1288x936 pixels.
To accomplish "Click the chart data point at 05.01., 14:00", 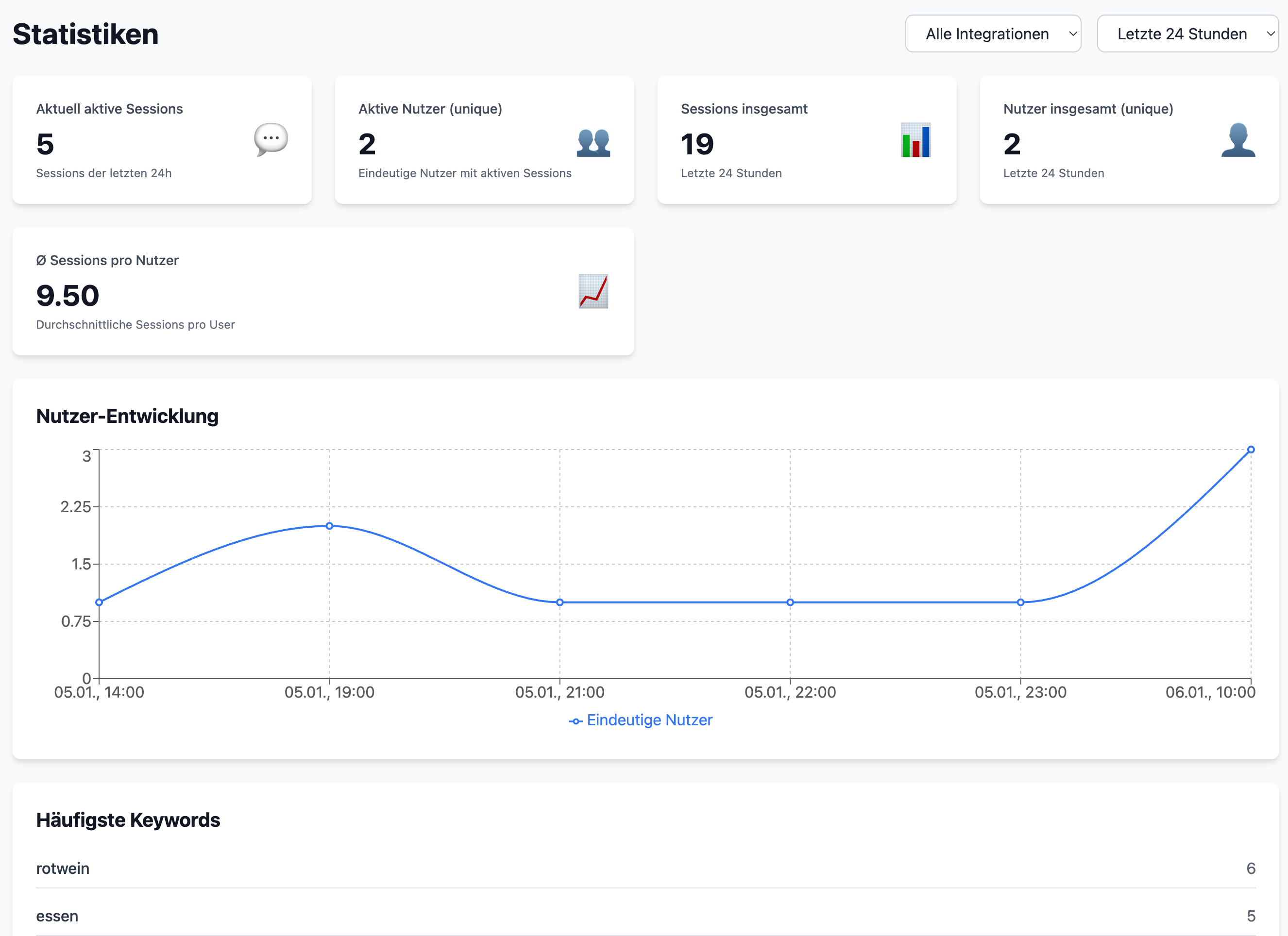I will (x=100, y=602).
